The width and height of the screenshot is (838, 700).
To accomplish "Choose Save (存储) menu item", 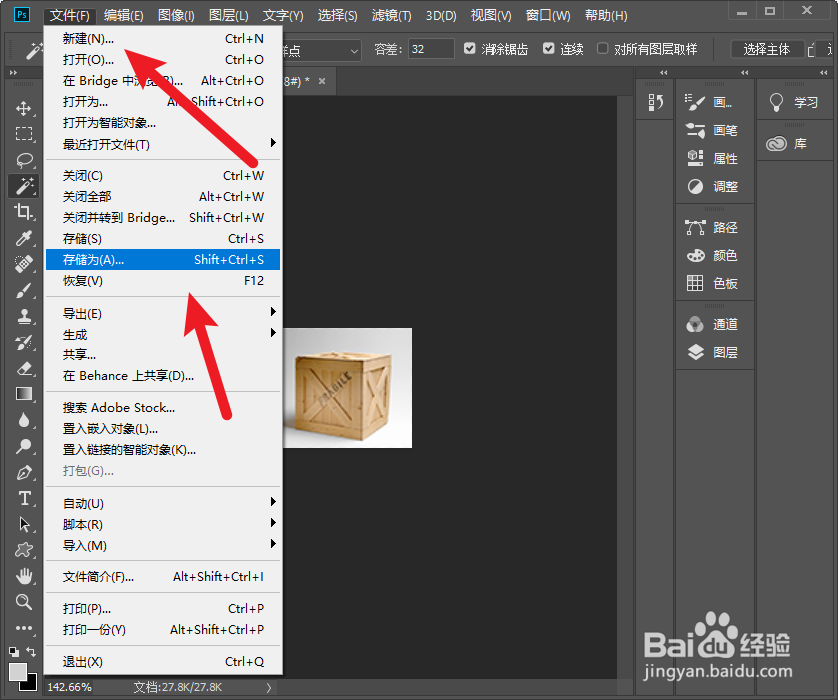I will (162, 238).
